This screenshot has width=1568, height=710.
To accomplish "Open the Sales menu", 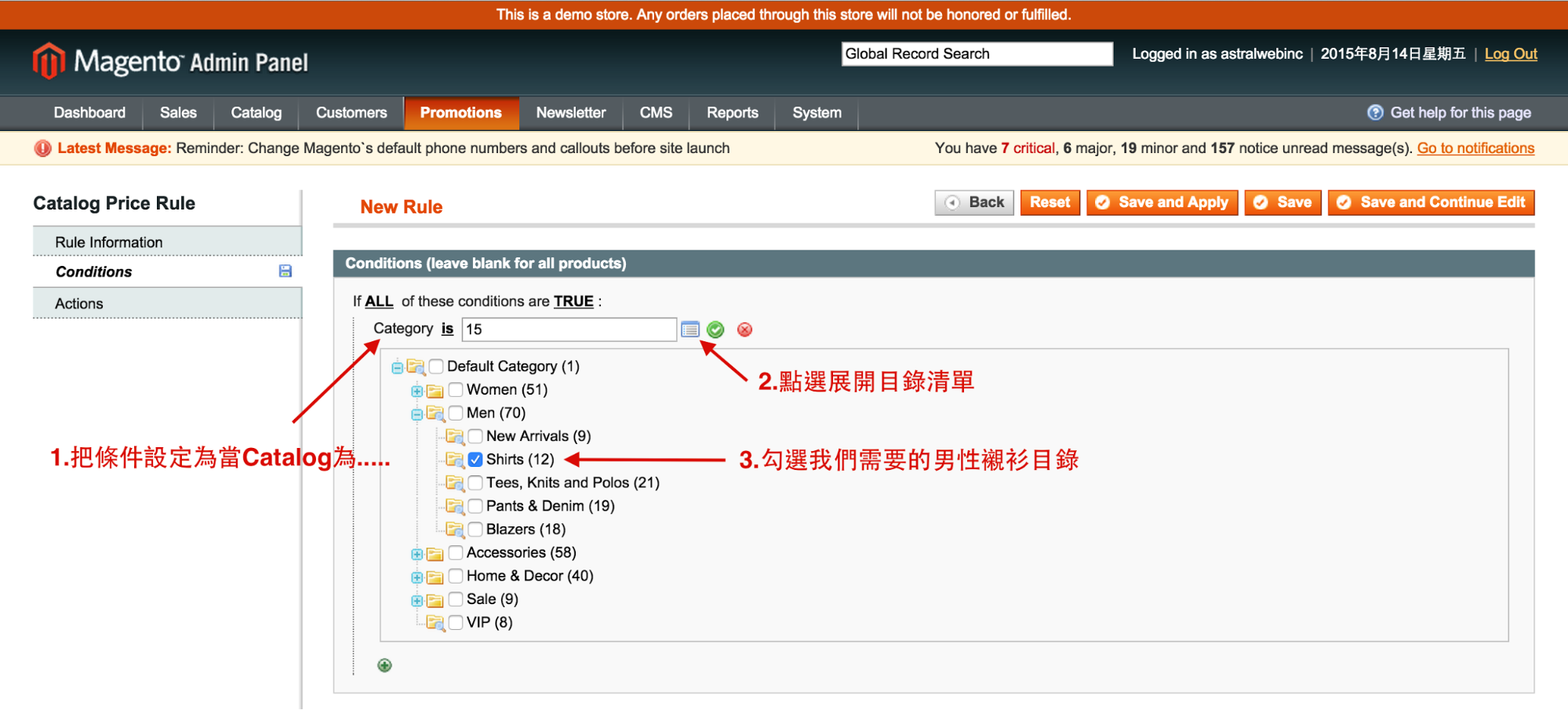I will (x=178, y=113).
